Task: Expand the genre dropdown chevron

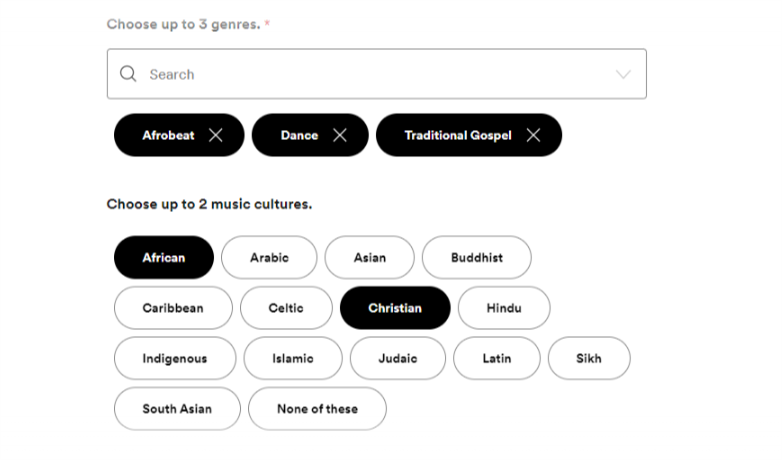Action: (623, 74)
